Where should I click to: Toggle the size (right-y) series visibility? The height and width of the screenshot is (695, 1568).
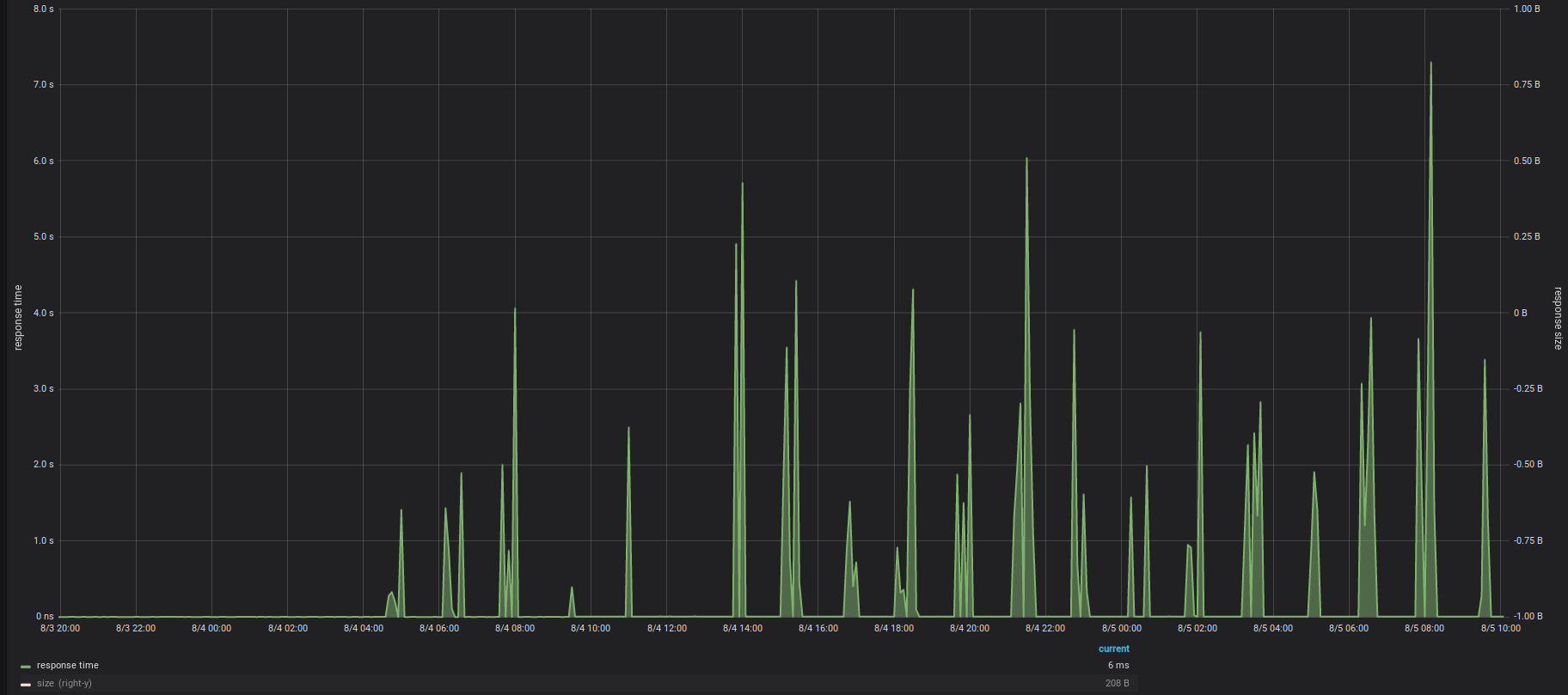click(x=64, y=684)
